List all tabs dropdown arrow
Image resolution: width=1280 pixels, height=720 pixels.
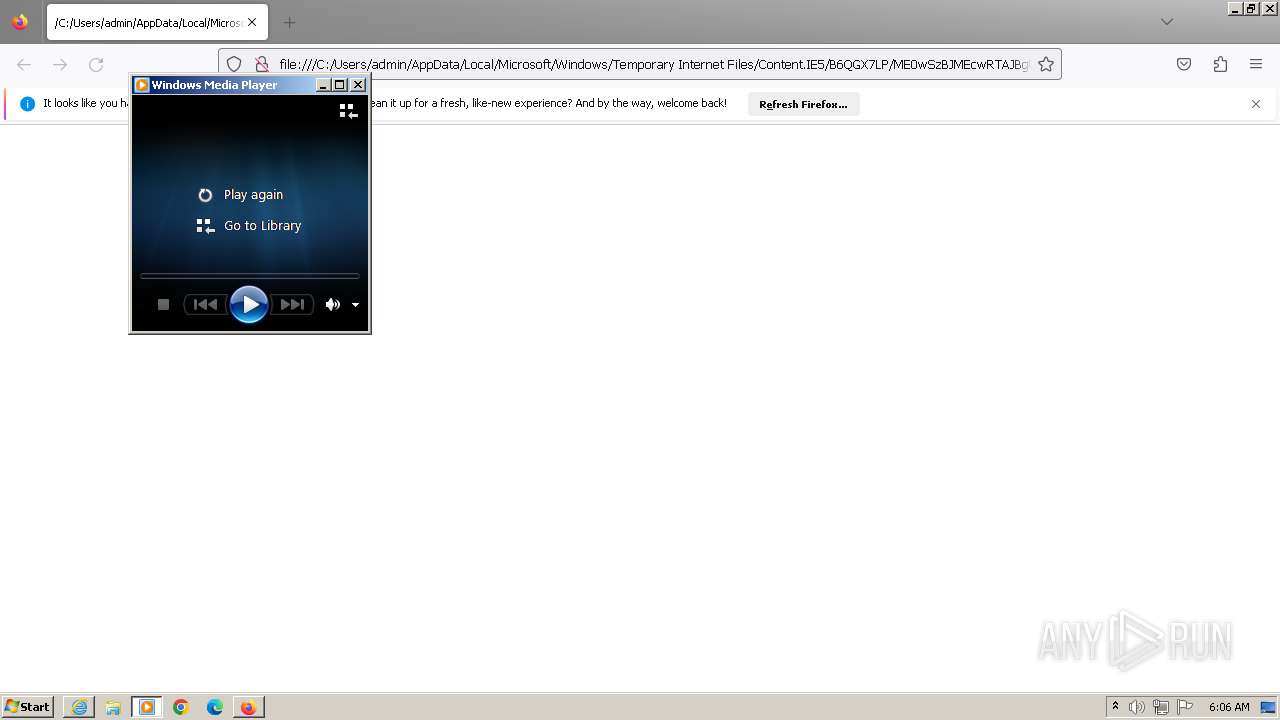point(1167,22)
